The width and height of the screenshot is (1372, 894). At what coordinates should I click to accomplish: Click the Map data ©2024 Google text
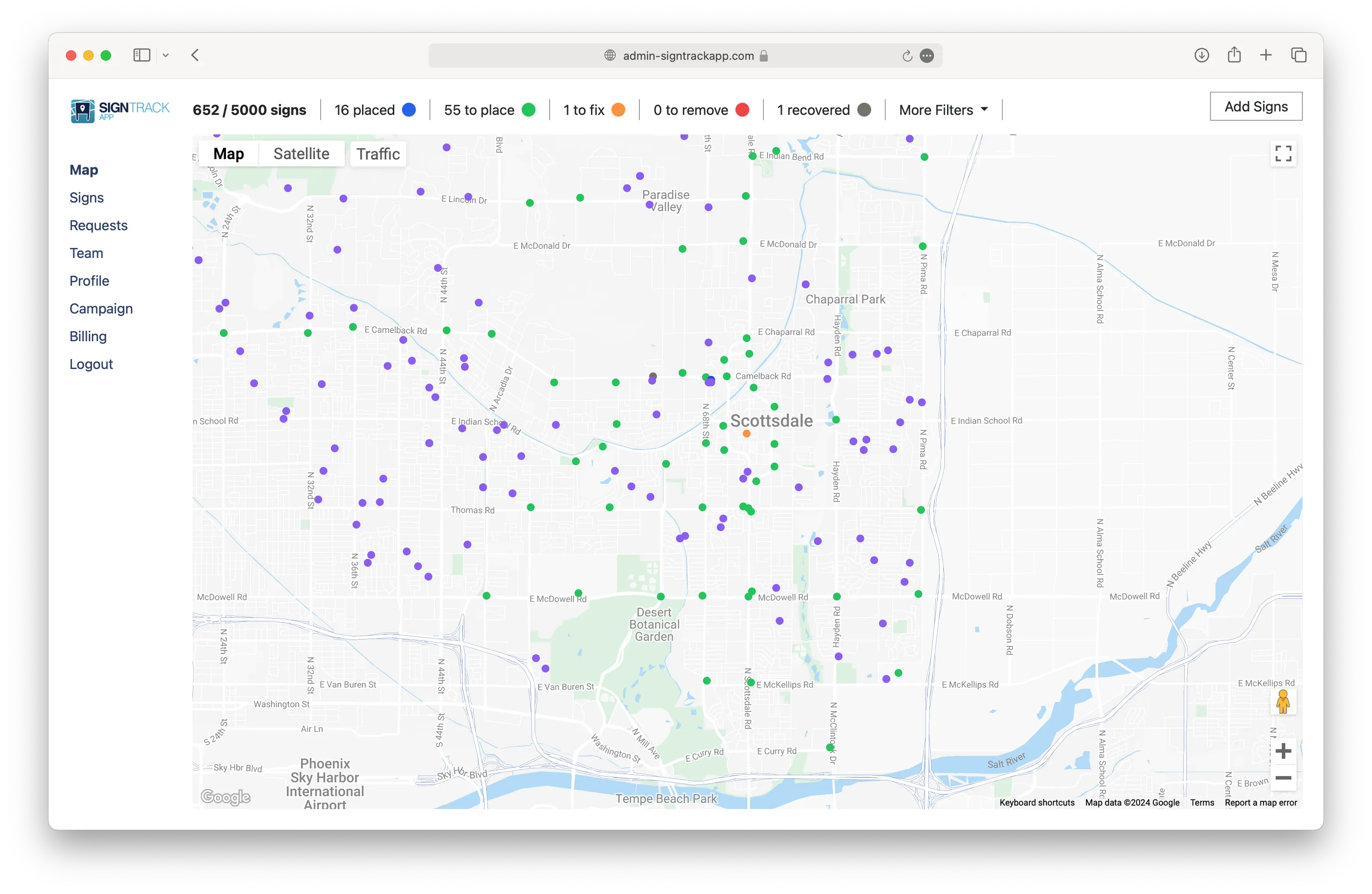(1131, 803)
